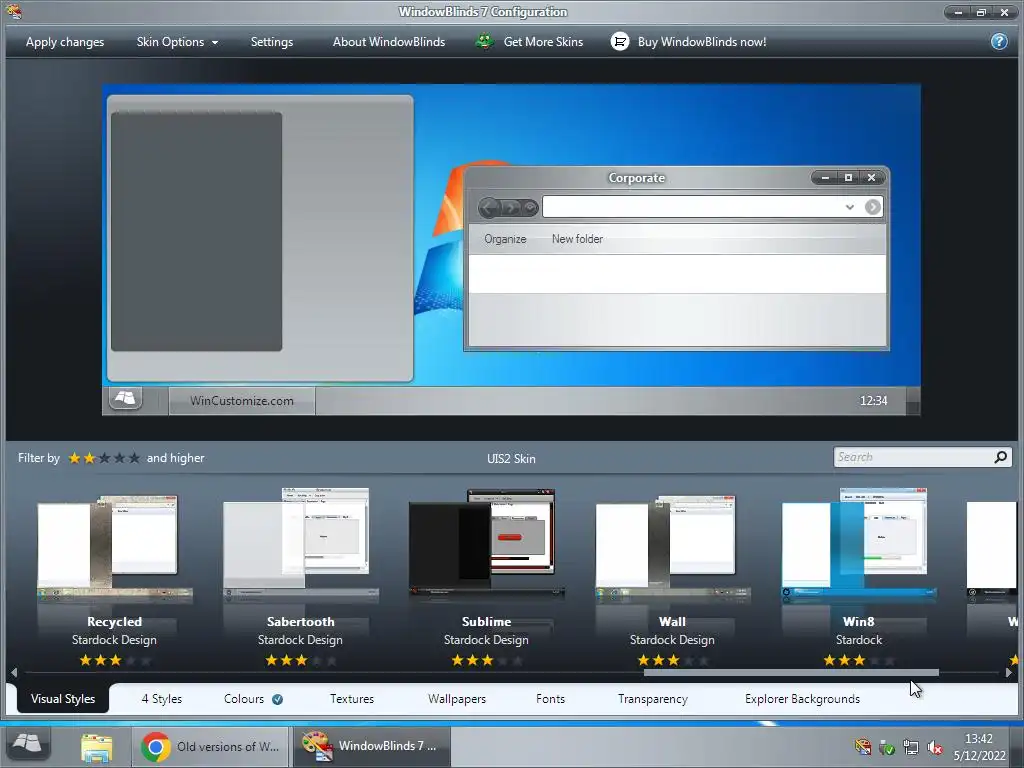Select the Wall skin thumbnail
This screenshot has height=768, width=1024.
point(673,547)
